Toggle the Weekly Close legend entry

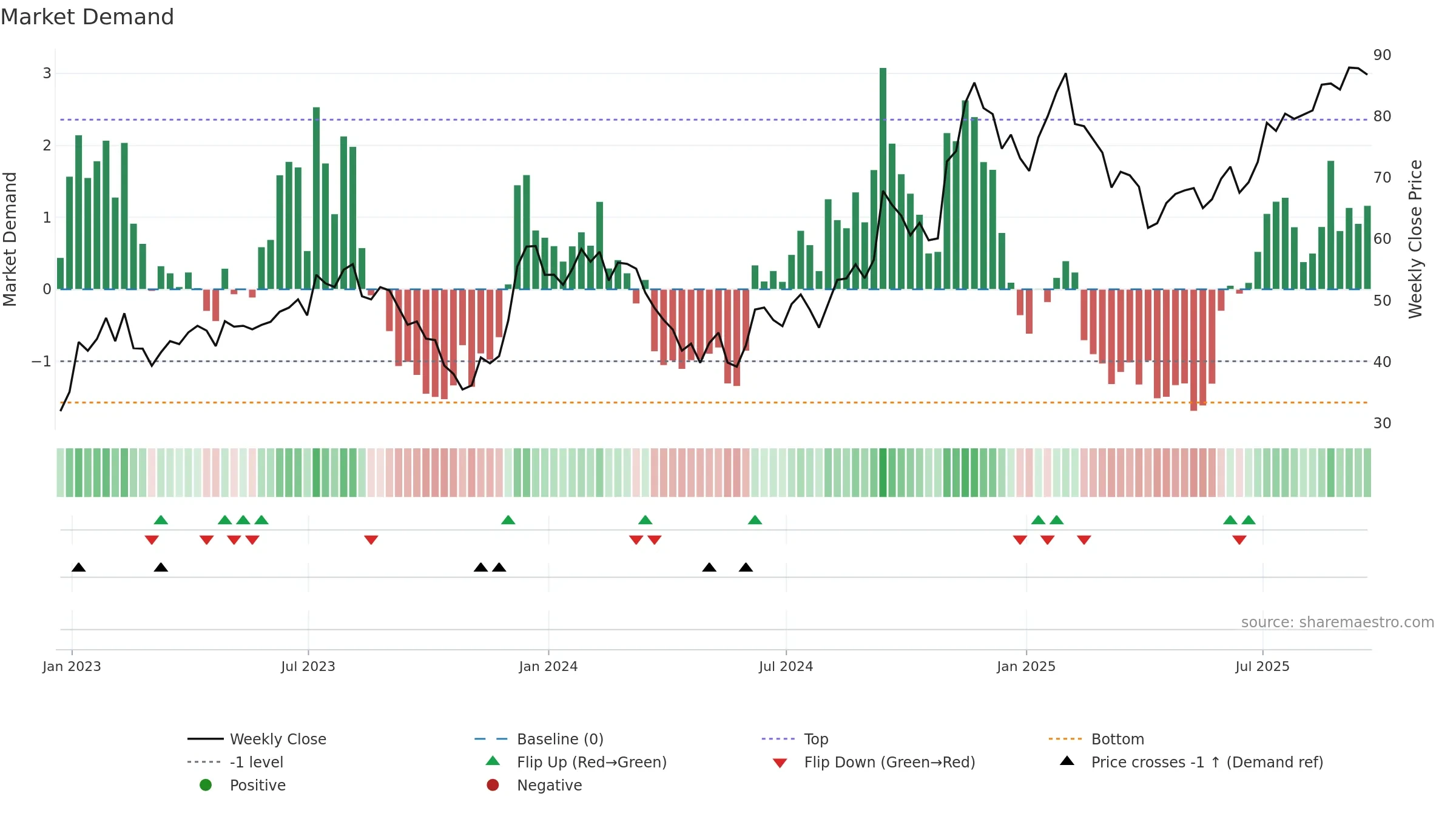257,739
